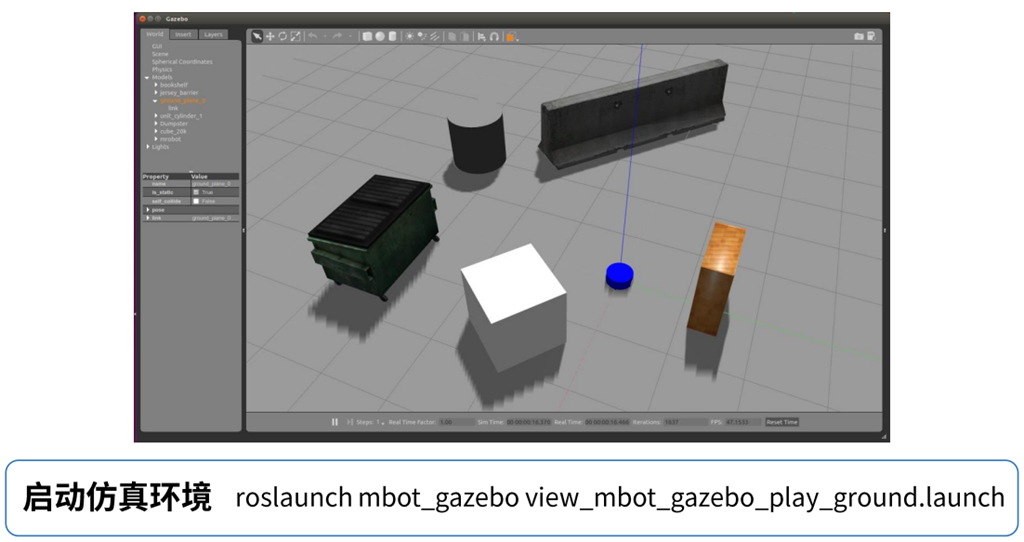Click the undo arrow in toolbar
This screenshot has width=1024, height=542.
[313, 36]
